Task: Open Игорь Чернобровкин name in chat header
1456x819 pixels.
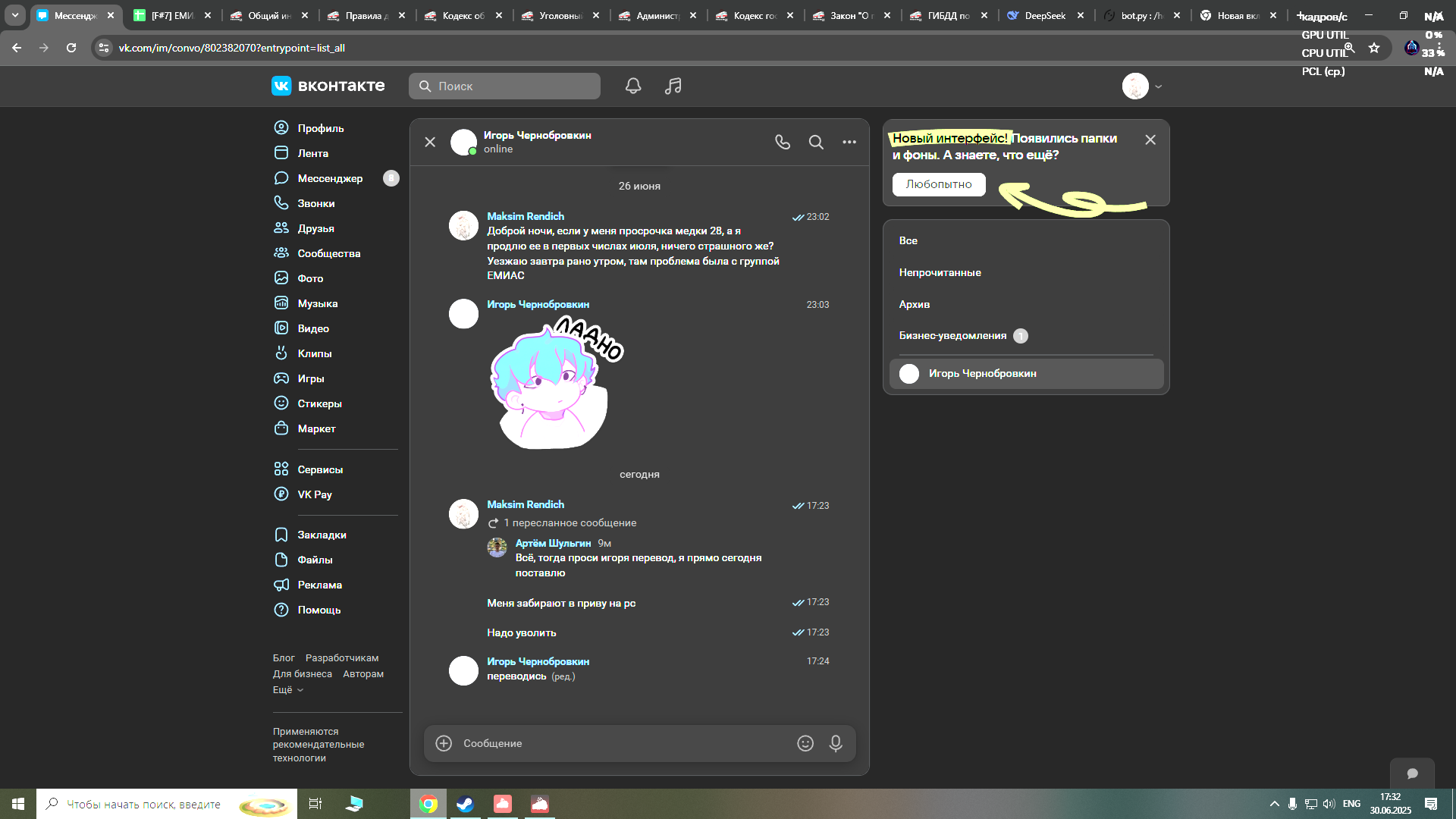Action: [x=538, y=135]
